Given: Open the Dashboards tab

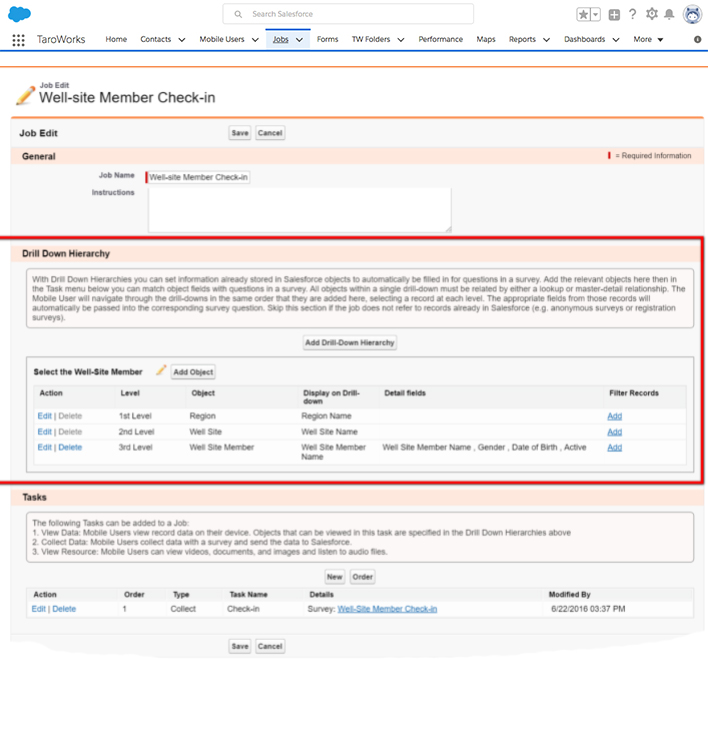Looking at the screenshot, I should [585, 39].
